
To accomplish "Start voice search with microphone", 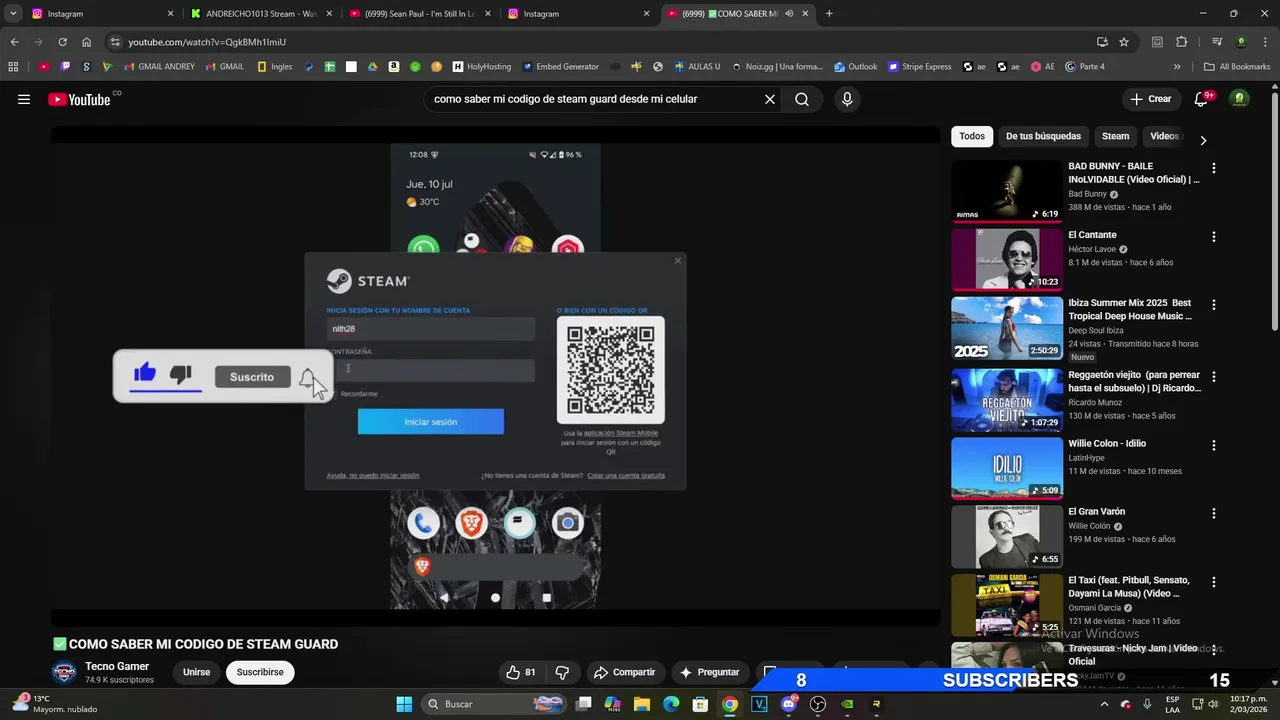I will pos(847,99).
